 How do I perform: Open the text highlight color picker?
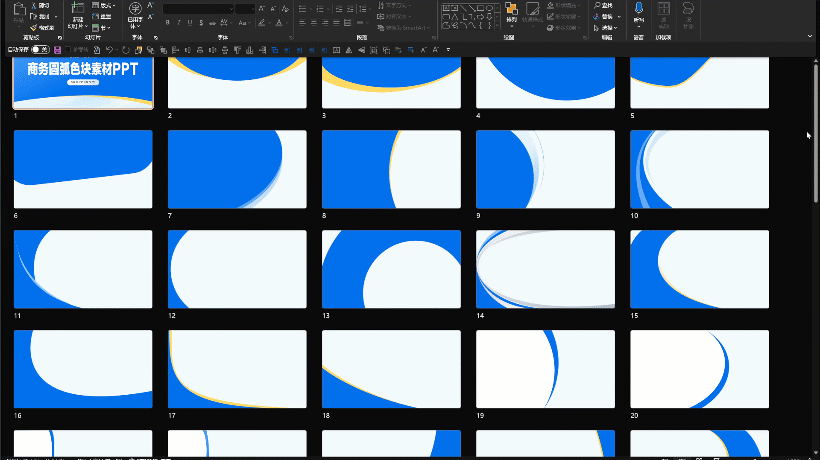click(264, 23)
